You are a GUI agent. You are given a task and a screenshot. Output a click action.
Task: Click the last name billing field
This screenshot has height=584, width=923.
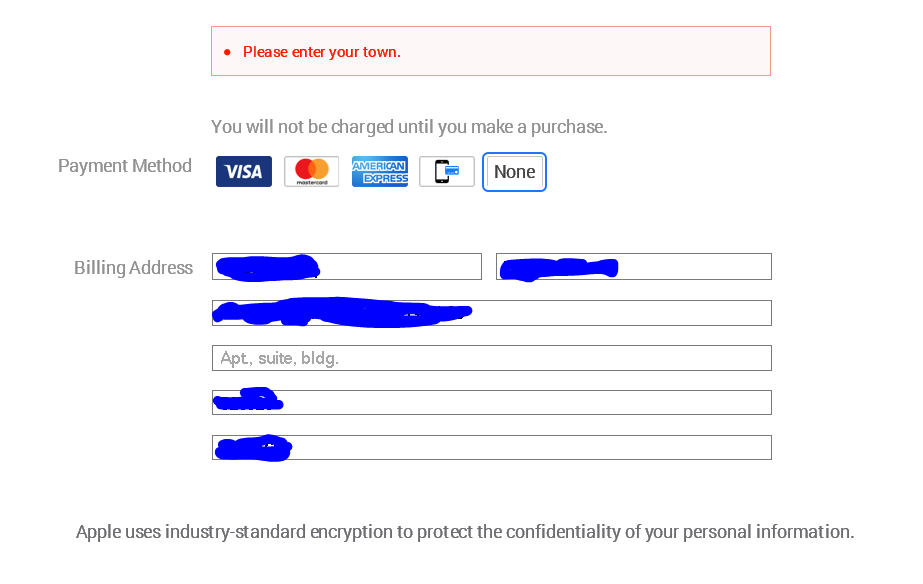click(x=633, y=266)
